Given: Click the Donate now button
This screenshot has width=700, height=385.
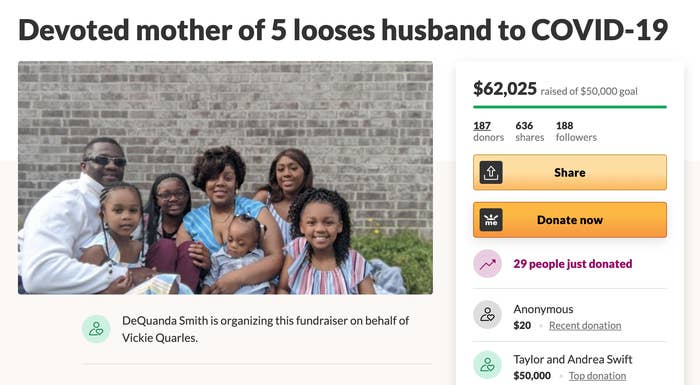Looking at the screenshot, I should click(x=570, y=220).
